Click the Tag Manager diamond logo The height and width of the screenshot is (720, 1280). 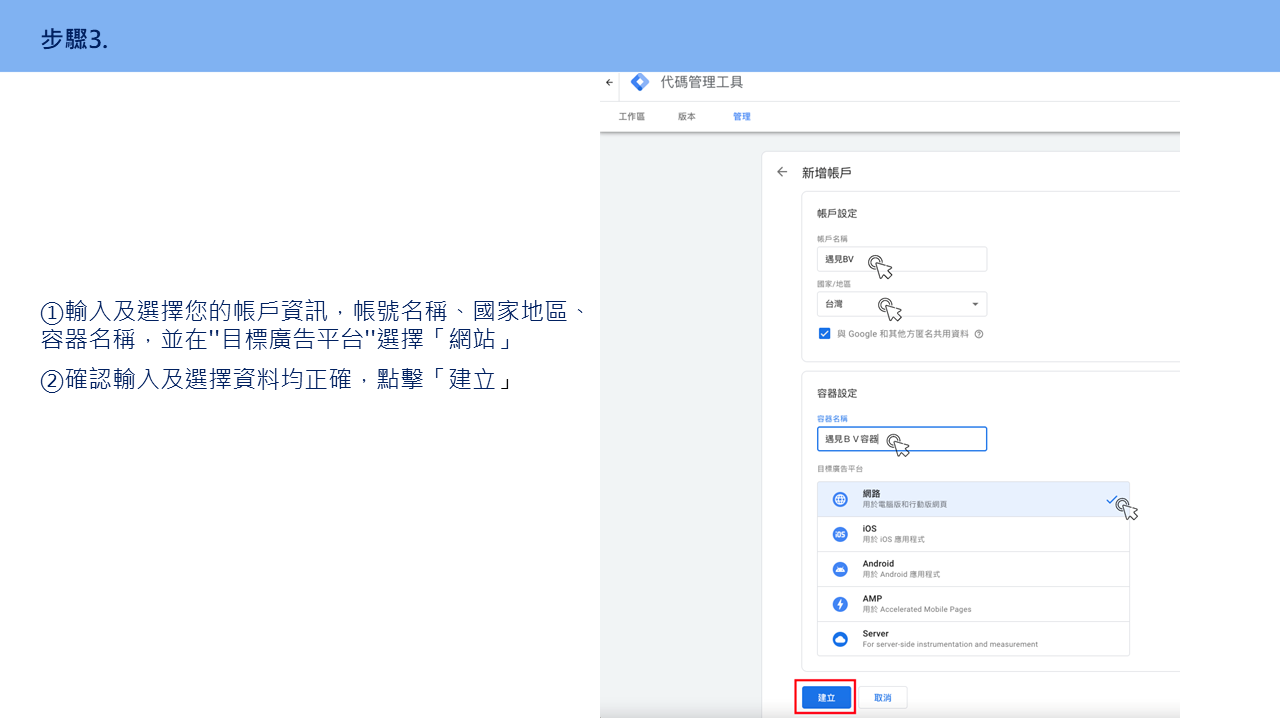(640, 82)
